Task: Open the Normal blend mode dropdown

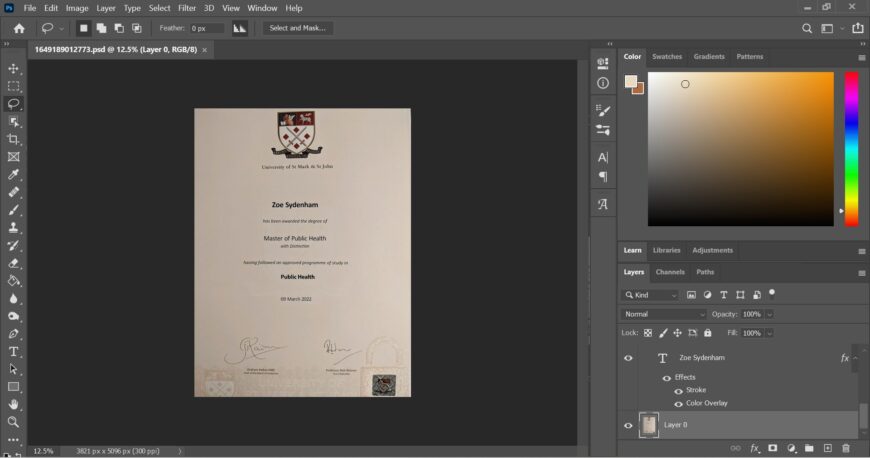Action: click(664, 314)
